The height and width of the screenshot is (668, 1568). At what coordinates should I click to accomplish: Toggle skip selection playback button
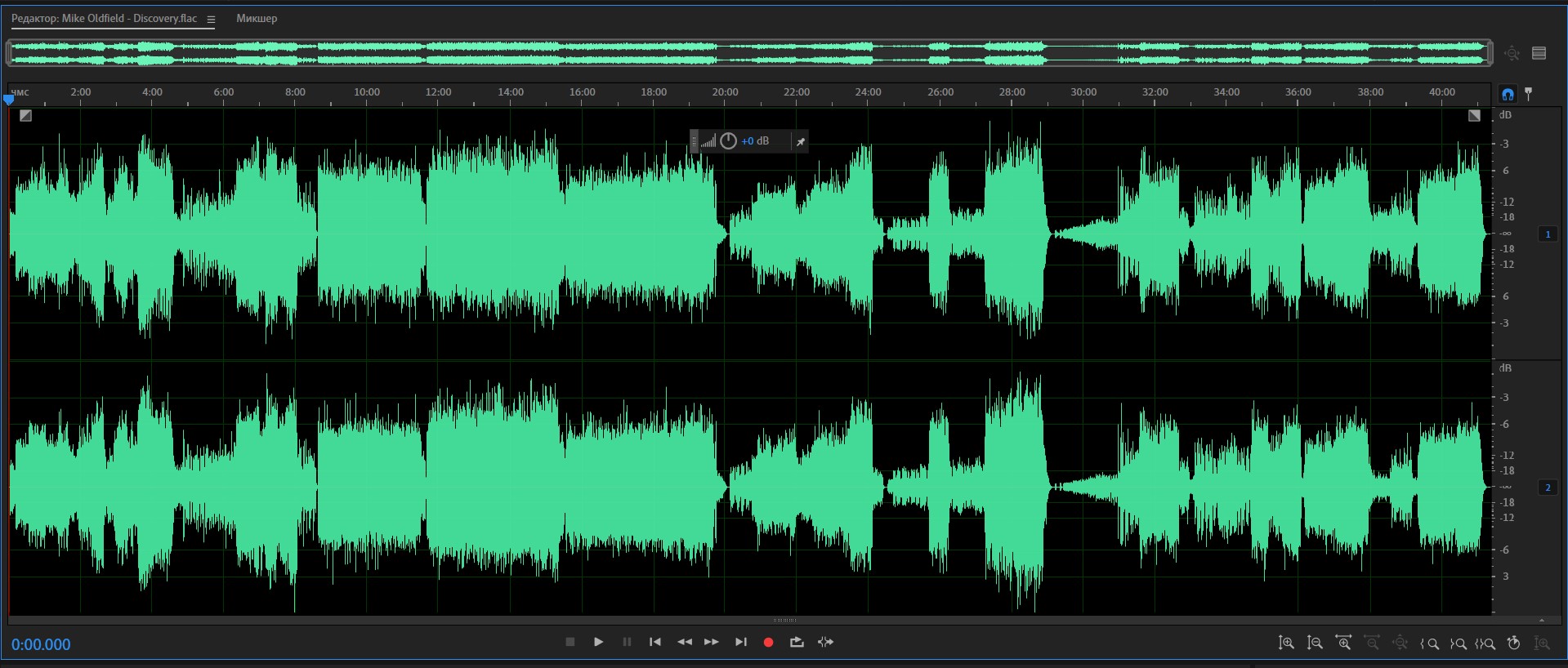[x=826, y=643]
